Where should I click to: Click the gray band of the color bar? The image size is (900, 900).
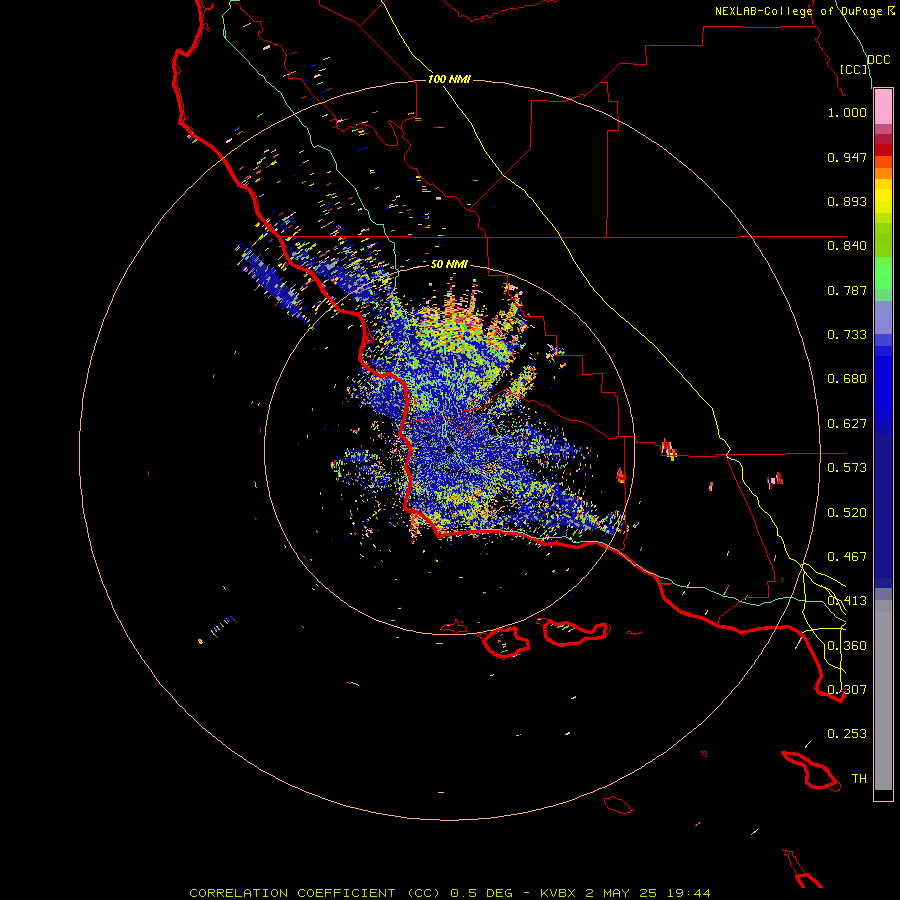pyautogui.click(x=883, y=695)
